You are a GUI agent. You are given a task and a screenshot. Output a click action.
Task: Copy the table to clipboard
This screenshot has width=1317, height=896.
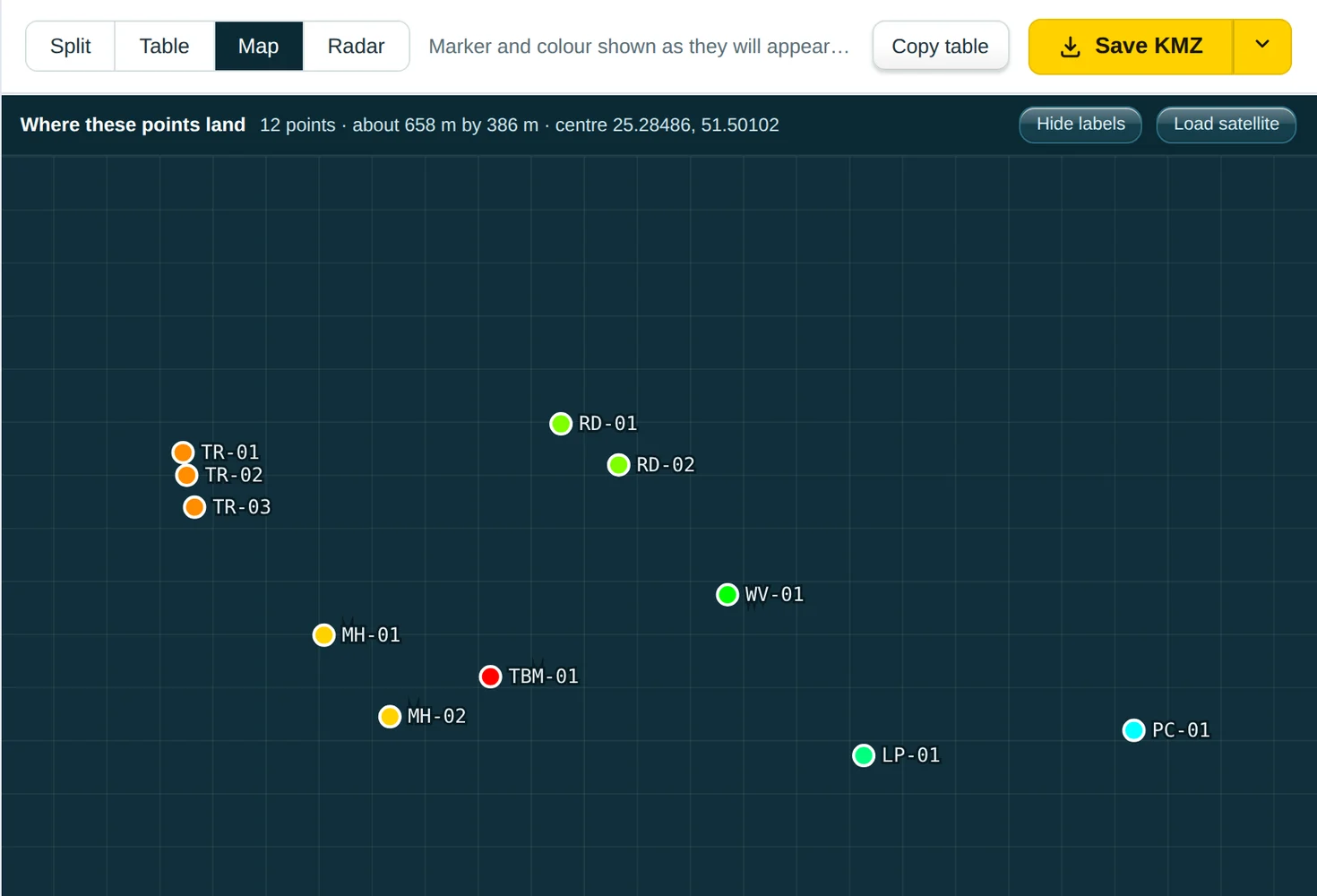pos(941,47)
